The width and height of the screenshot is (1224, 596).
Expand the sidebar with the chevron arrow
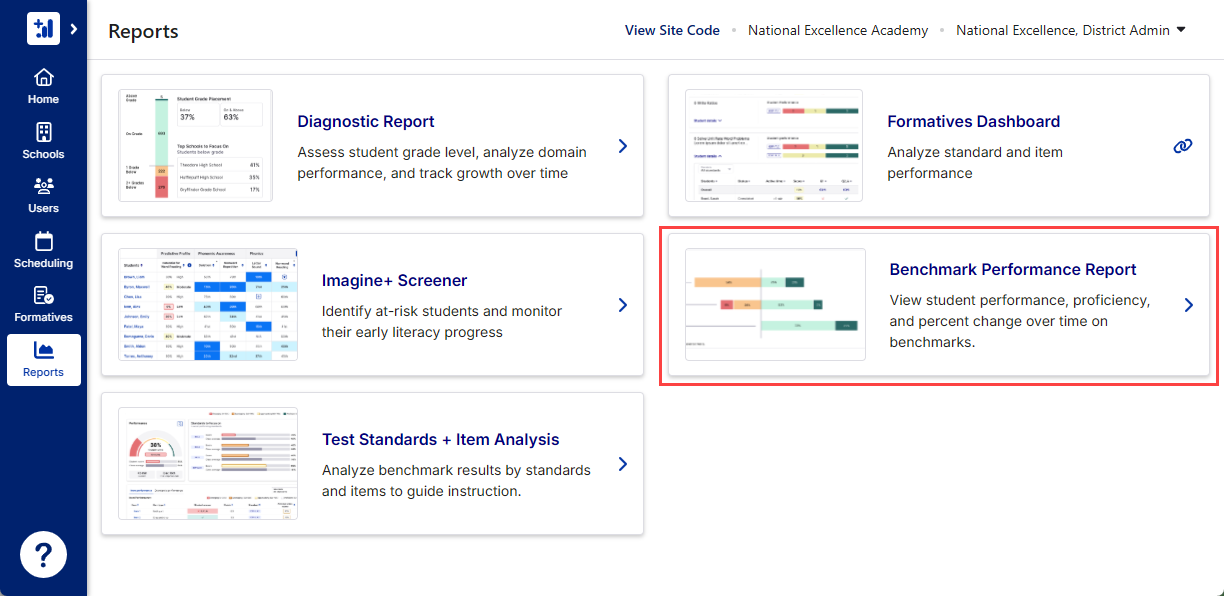coord(74,29)
